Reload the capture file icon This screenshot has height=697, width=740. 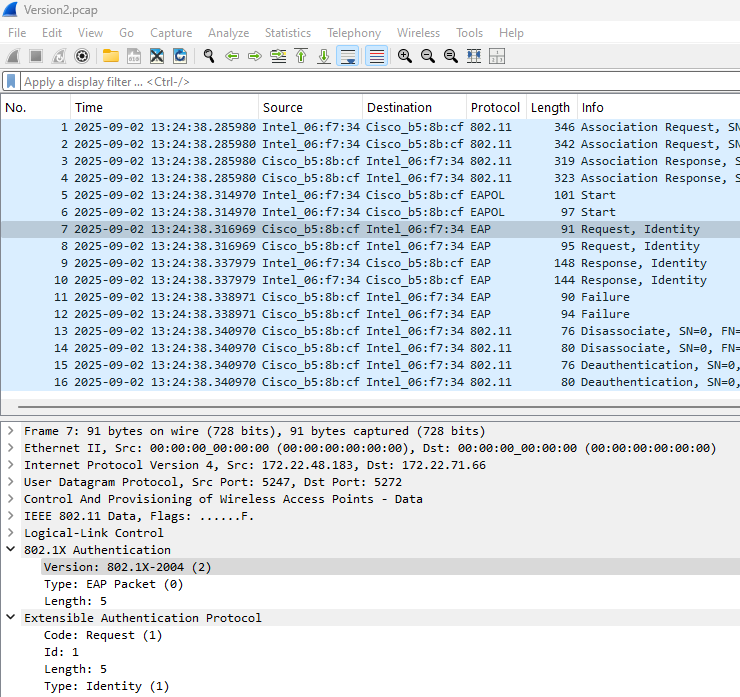click(180, 56)
